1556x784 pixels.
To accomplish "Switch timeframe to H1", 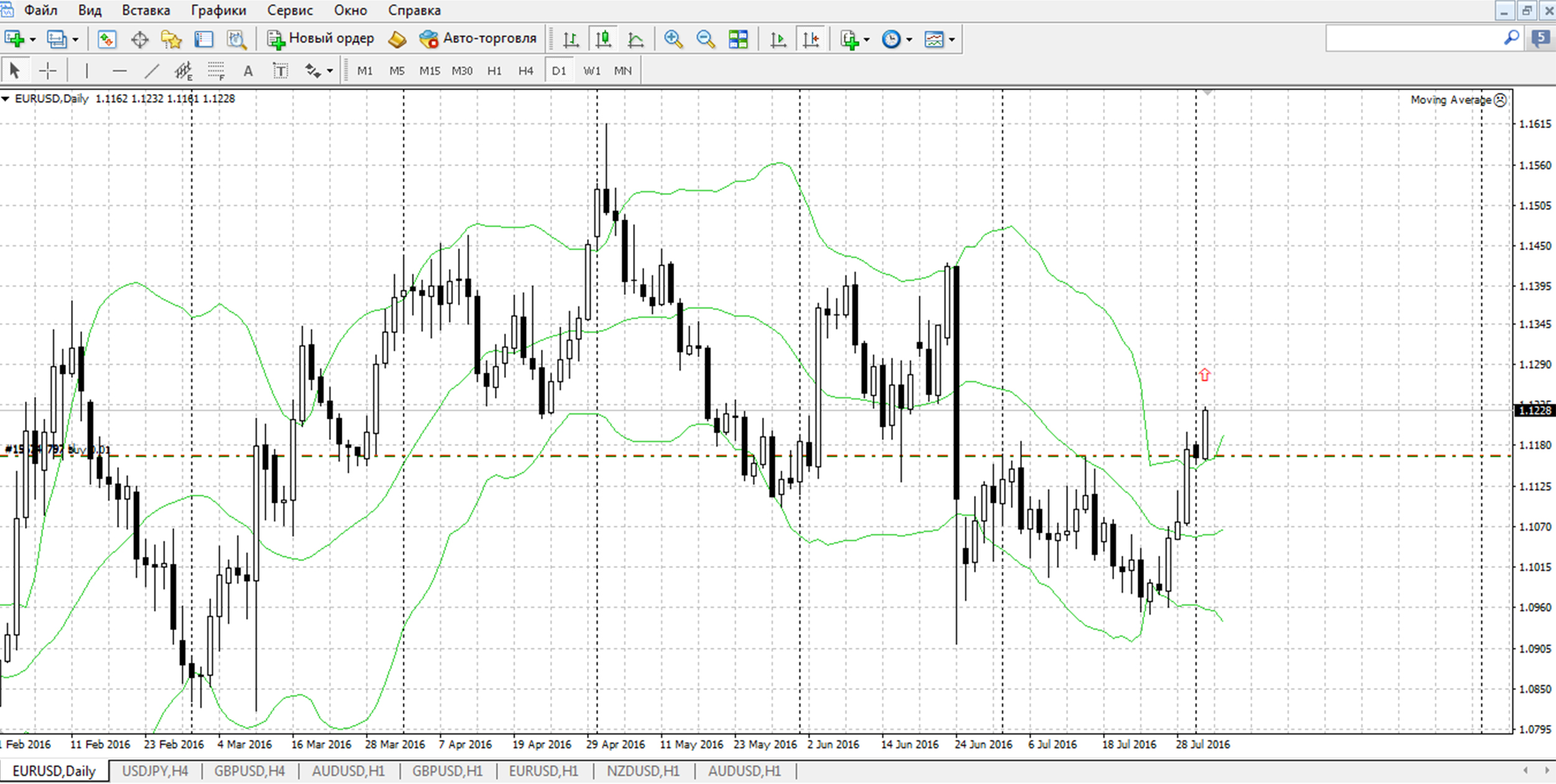I will pos(494,71).
